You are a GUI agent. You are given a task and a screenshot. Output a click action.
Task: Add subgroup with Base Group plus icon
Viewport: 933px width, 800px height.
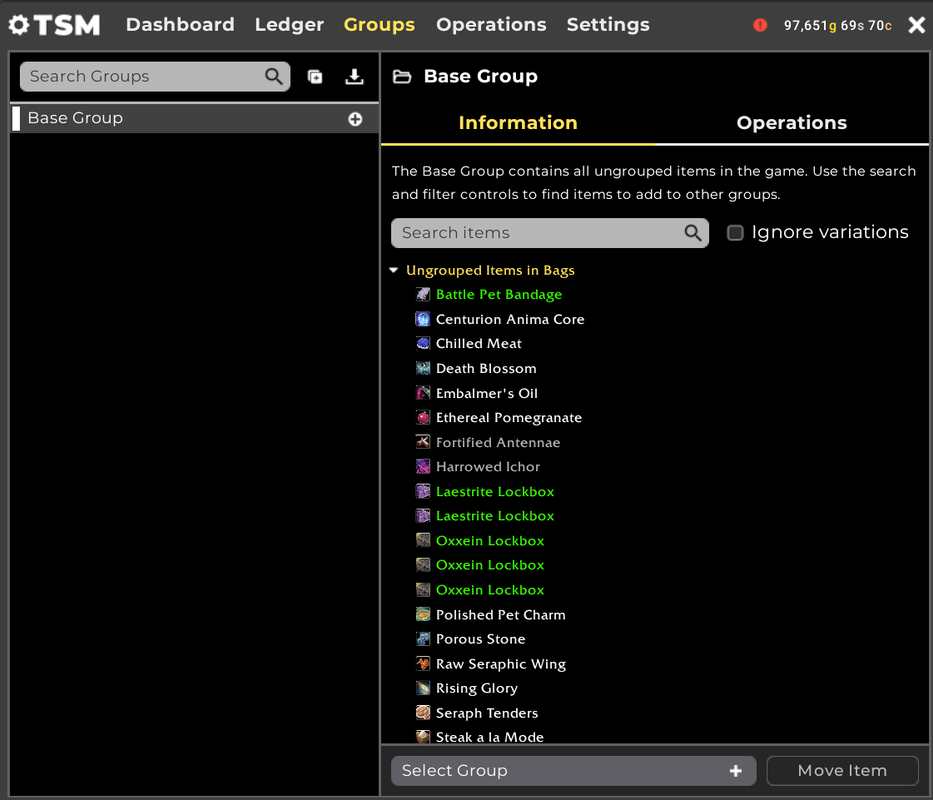click(x=355, y=119)
